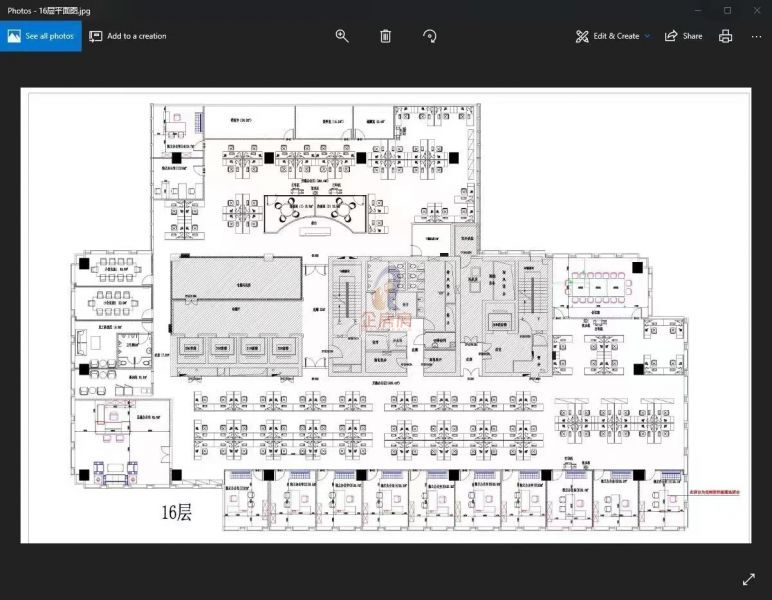772x600 pixels.
Task: Close the Photos window
Action: pyautogui.click(x=755, y=10)
